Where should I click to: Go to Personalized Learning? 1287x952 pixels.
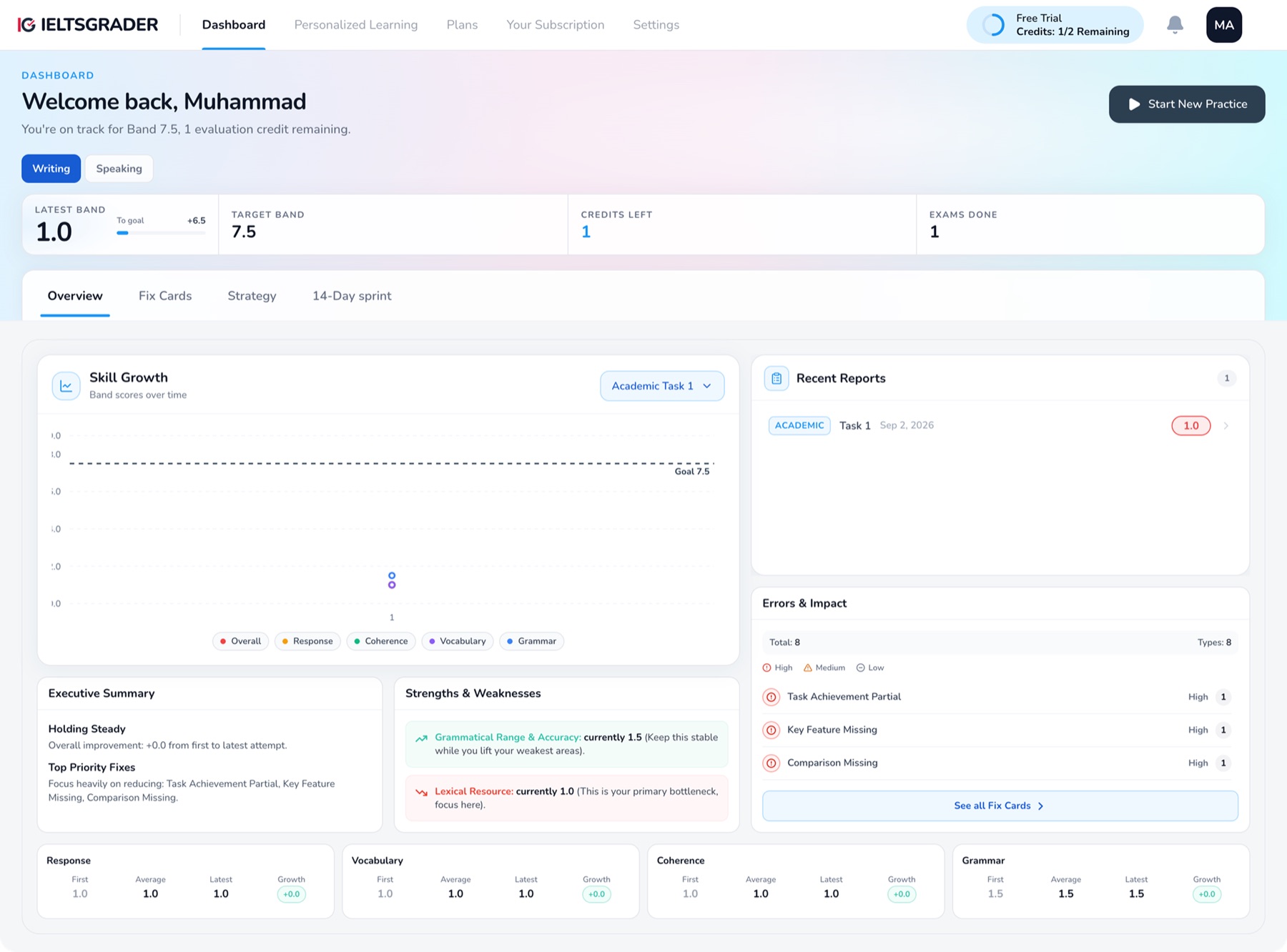pyautogui.click(x=356, y=25)
